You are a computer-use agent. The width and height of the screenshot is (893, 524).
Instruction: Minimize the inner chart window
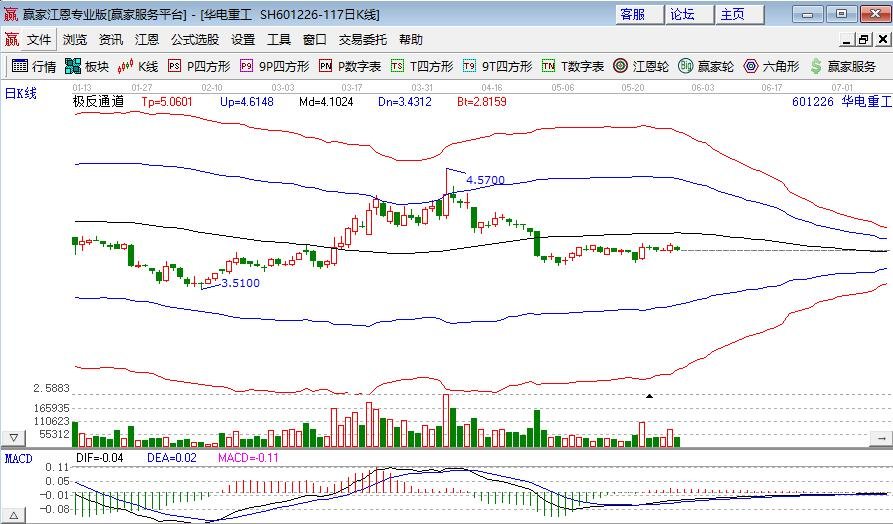tap(846, 39)
